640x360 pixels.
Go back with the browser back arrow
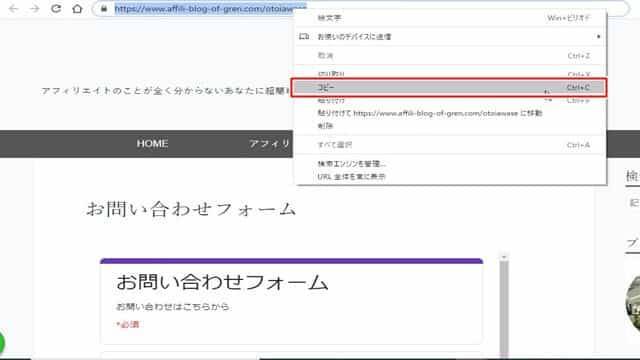click(x=13, y=9)
